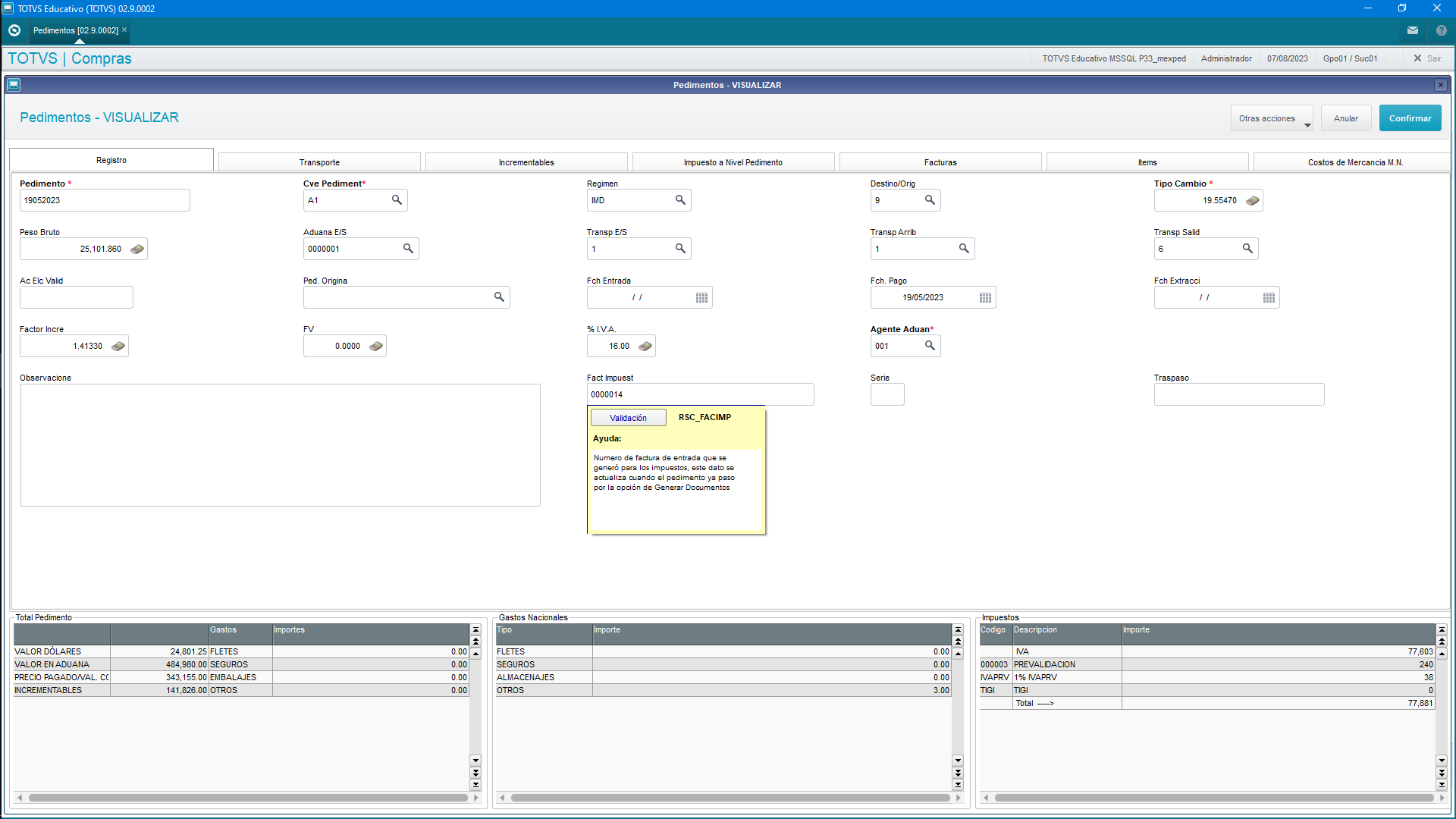Close the Pedimentos - VISUALIZAR dialog
Screen dimensions: 1456x819
pyautogui.click(x=1441, y=85)
